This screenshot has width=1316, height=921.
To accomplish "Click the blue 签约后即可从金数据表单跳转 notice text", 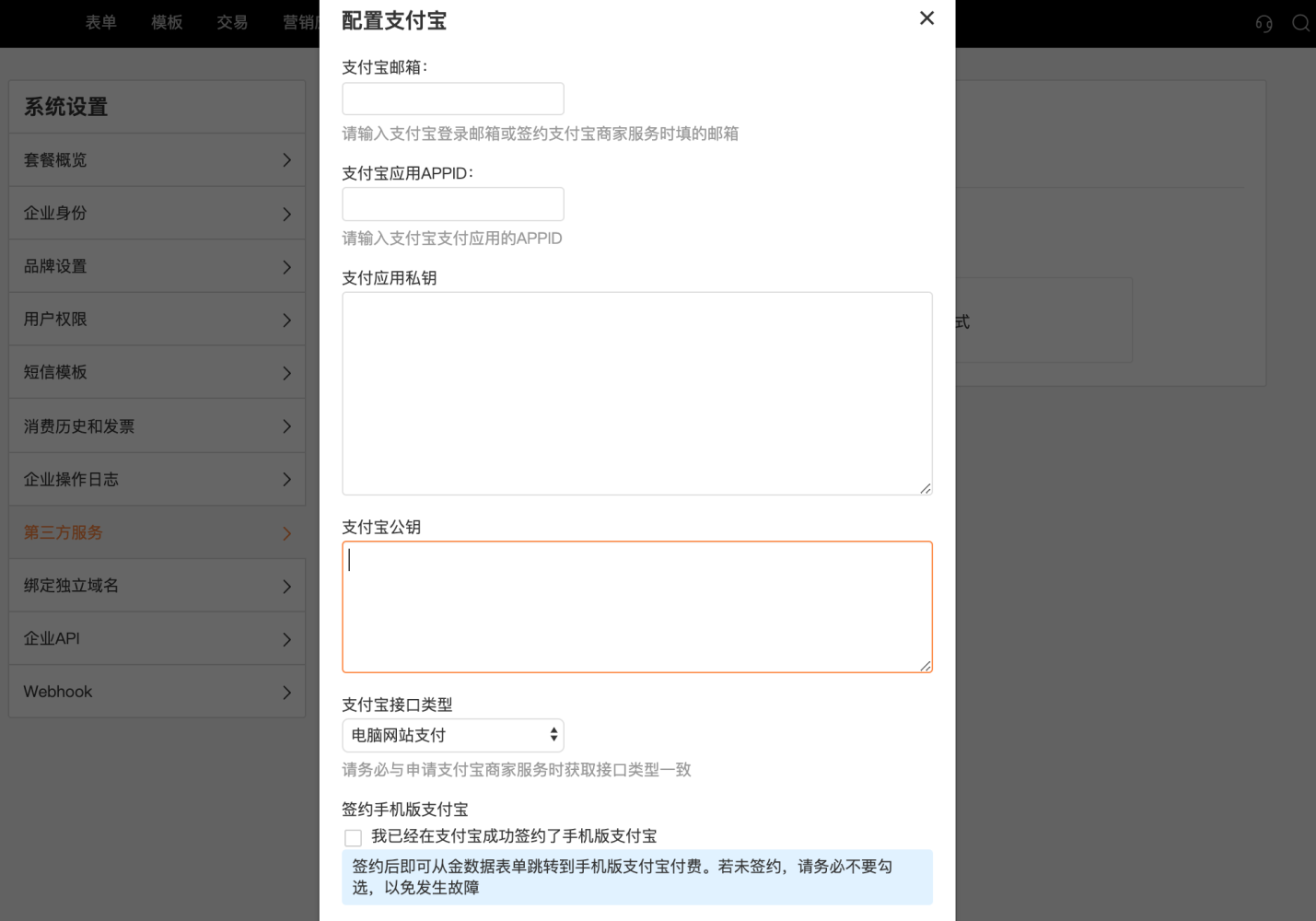I will [623, 877].
